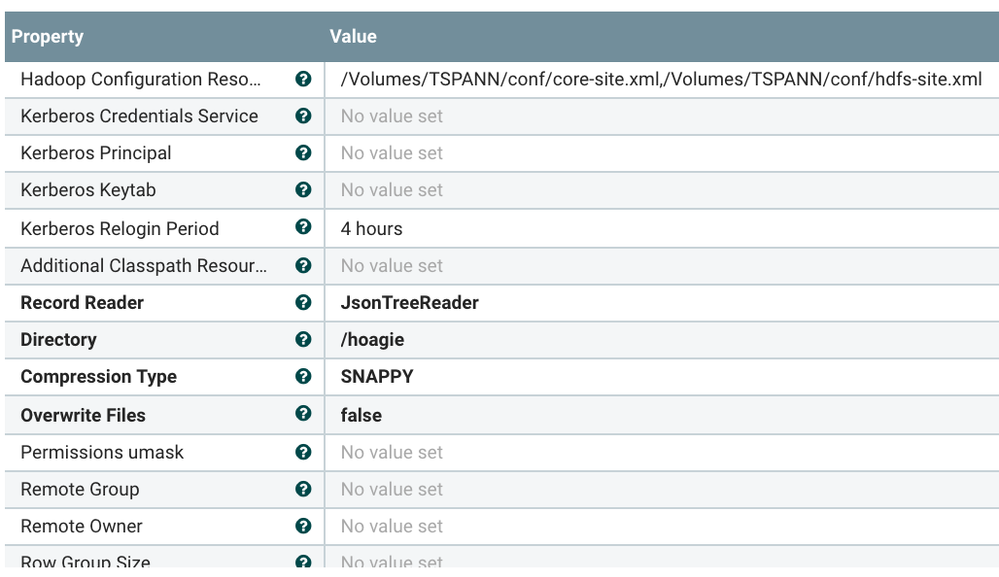Edit the Hadoop configuration resources path value
Screen dimensions: 999x577
[660, 79]
